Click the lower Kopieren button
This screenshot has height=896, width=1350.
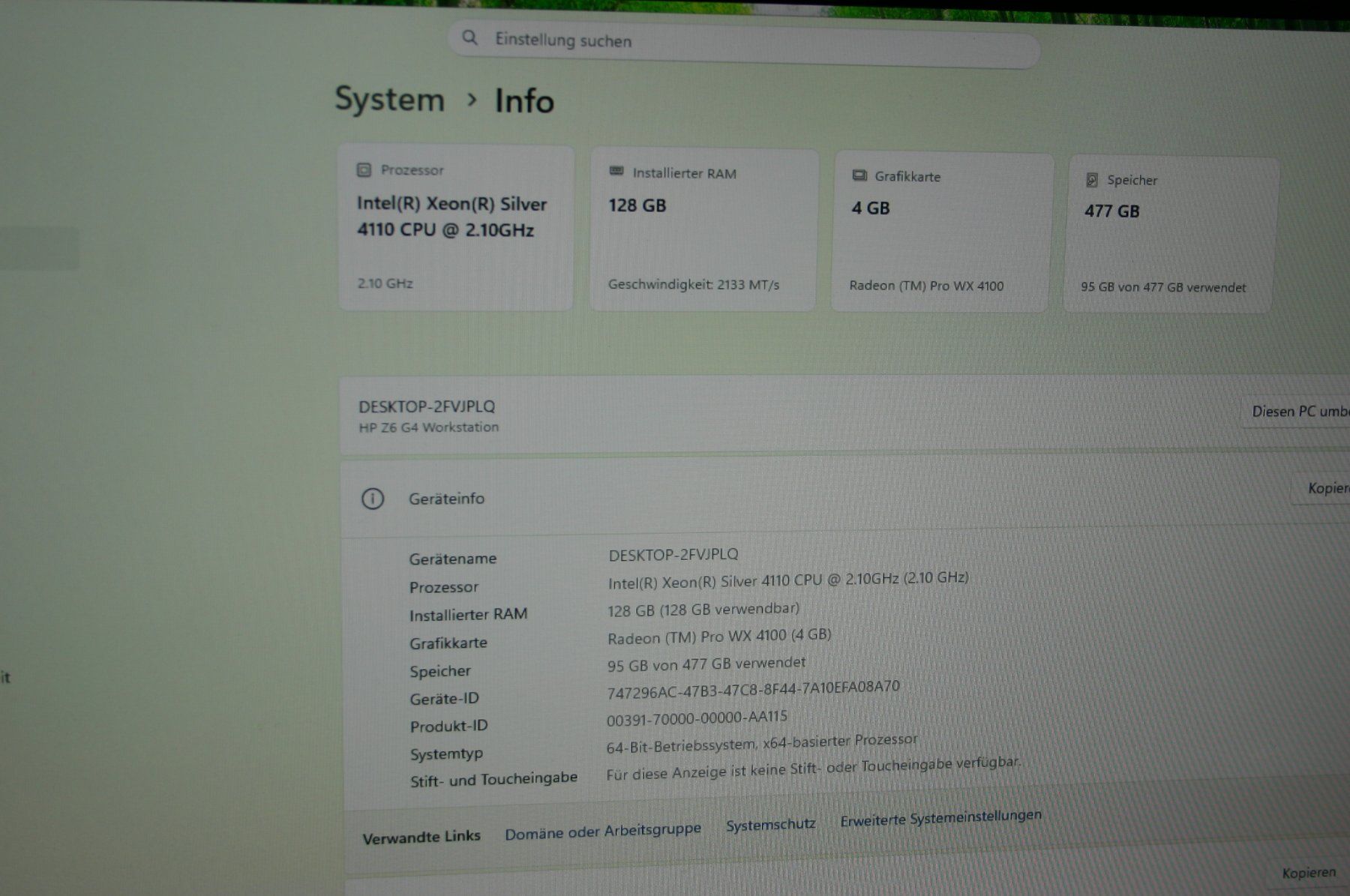pos(1309,873)
